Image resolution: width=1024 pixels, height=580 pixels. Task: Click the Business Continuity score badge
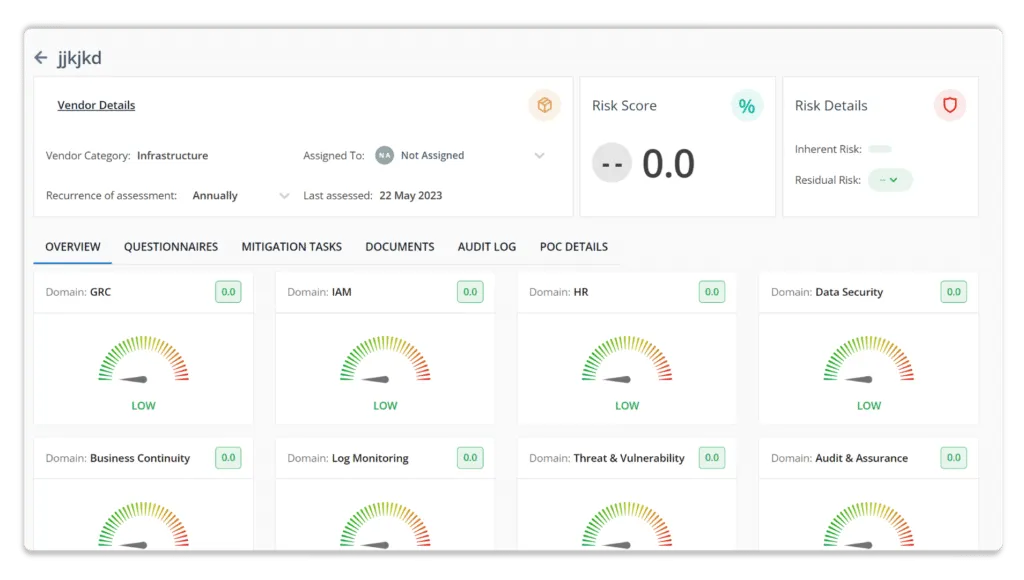[228, 458]
